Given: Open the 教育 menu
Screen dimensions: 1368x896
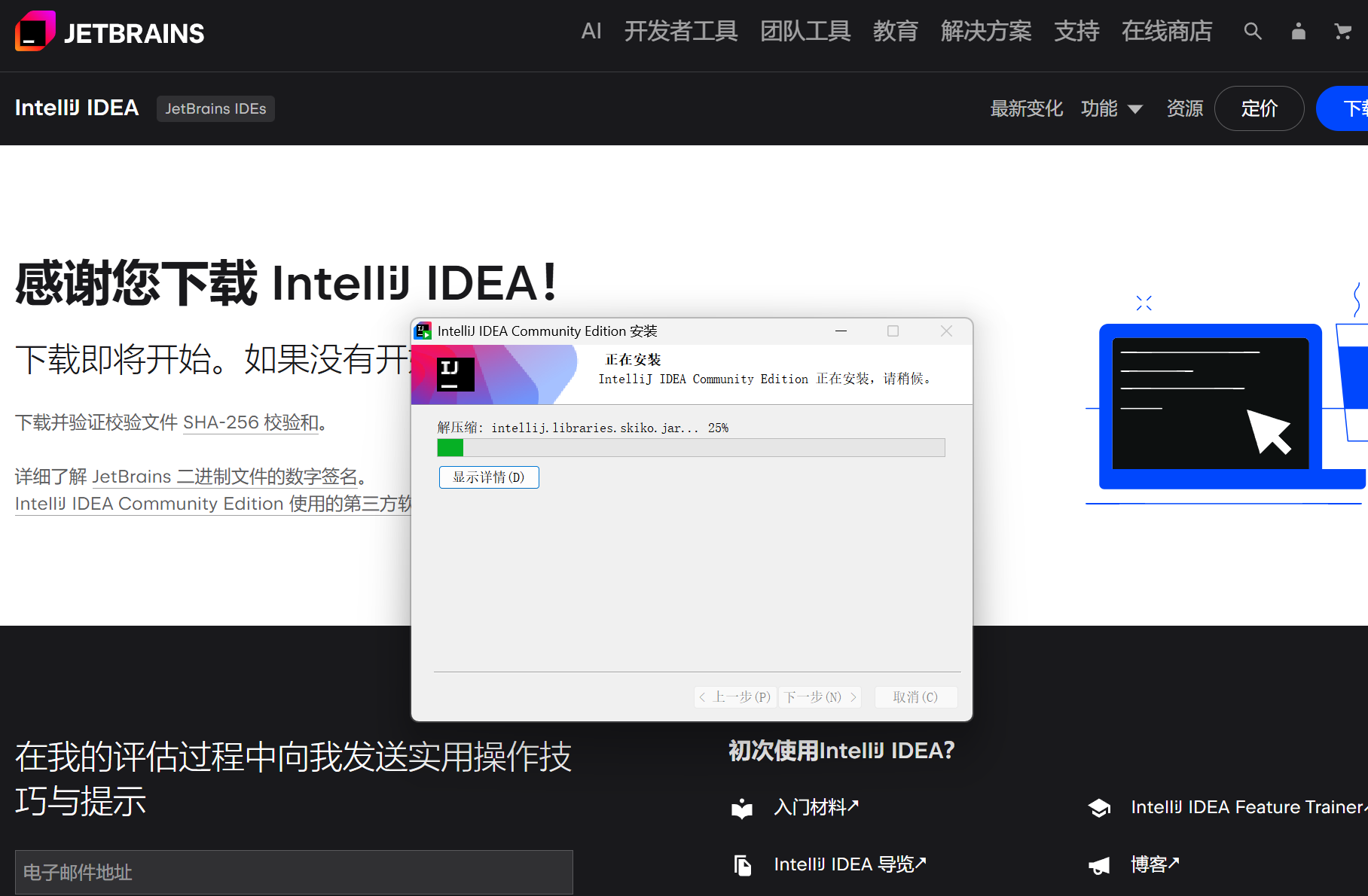Looking at the screenshot, I should [x=896, y=31].
